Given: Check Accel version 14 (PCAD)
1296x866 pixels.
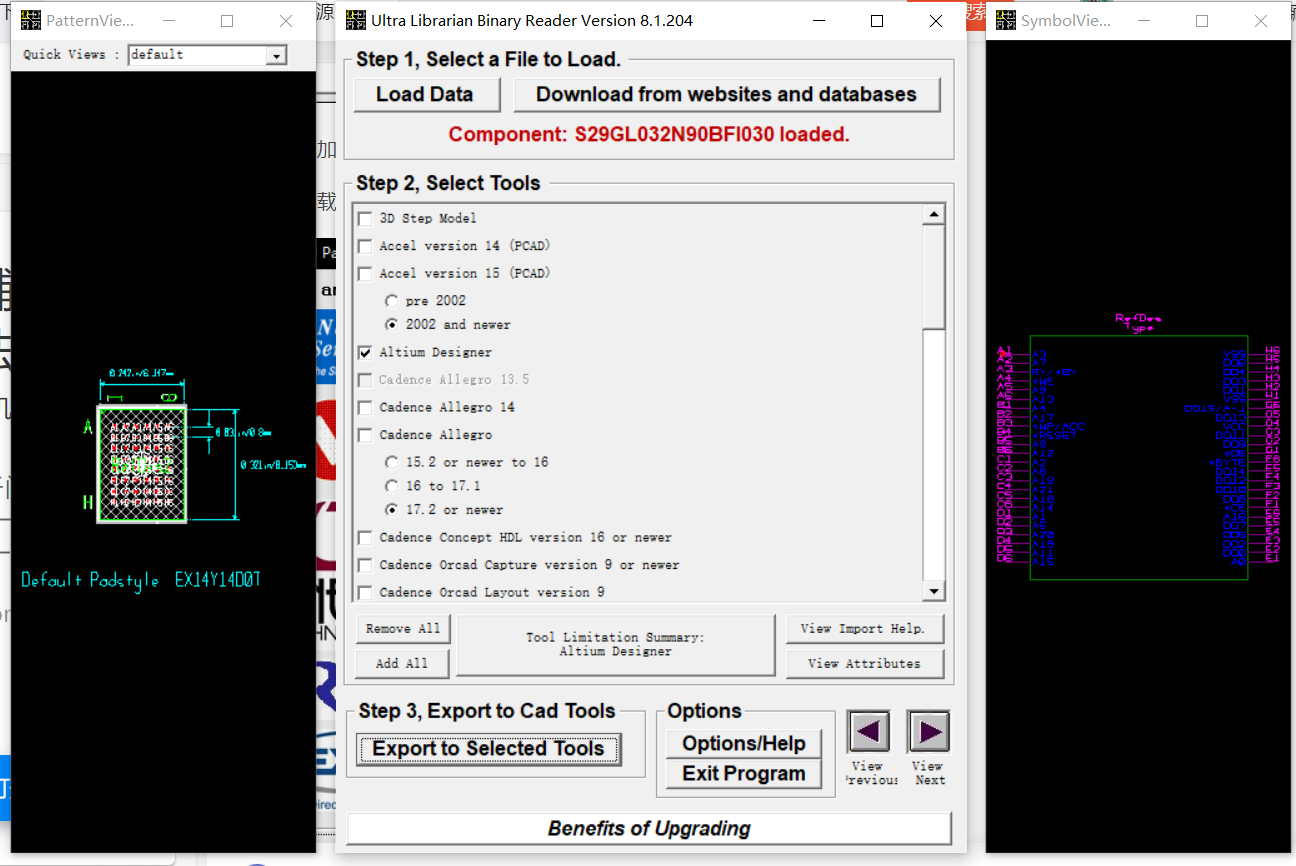Looking at the screenshot, I should coord(365,246).
